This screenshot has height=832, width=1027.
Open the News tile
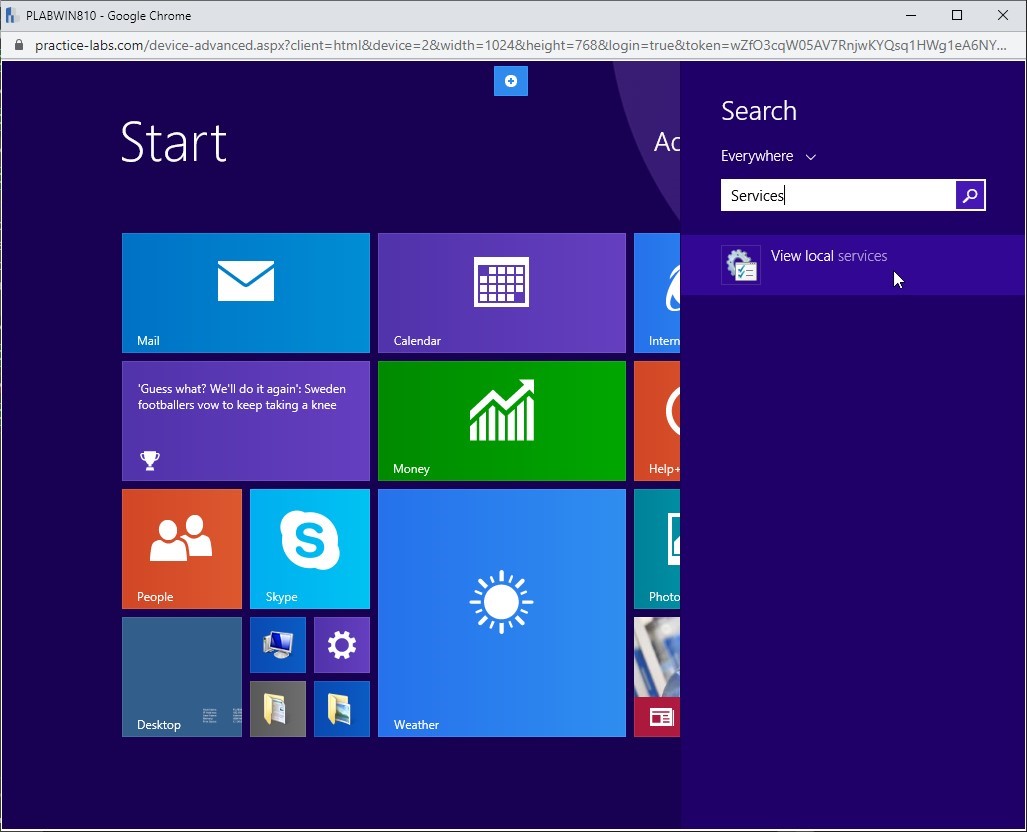(657, 677)
